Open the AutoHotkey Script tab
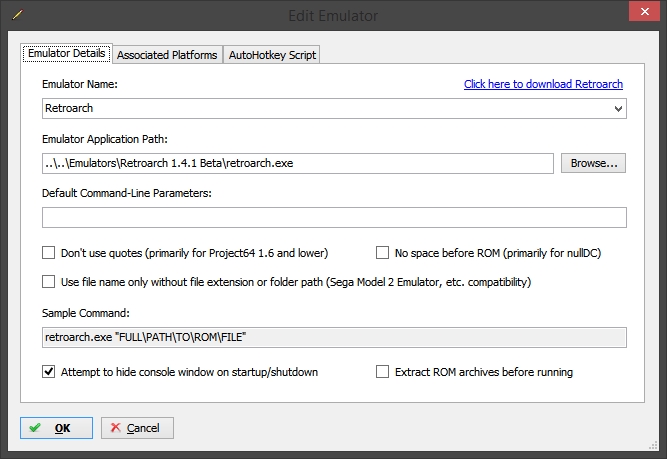The width and height of the screenshot is (667, 459). (272, 55)
